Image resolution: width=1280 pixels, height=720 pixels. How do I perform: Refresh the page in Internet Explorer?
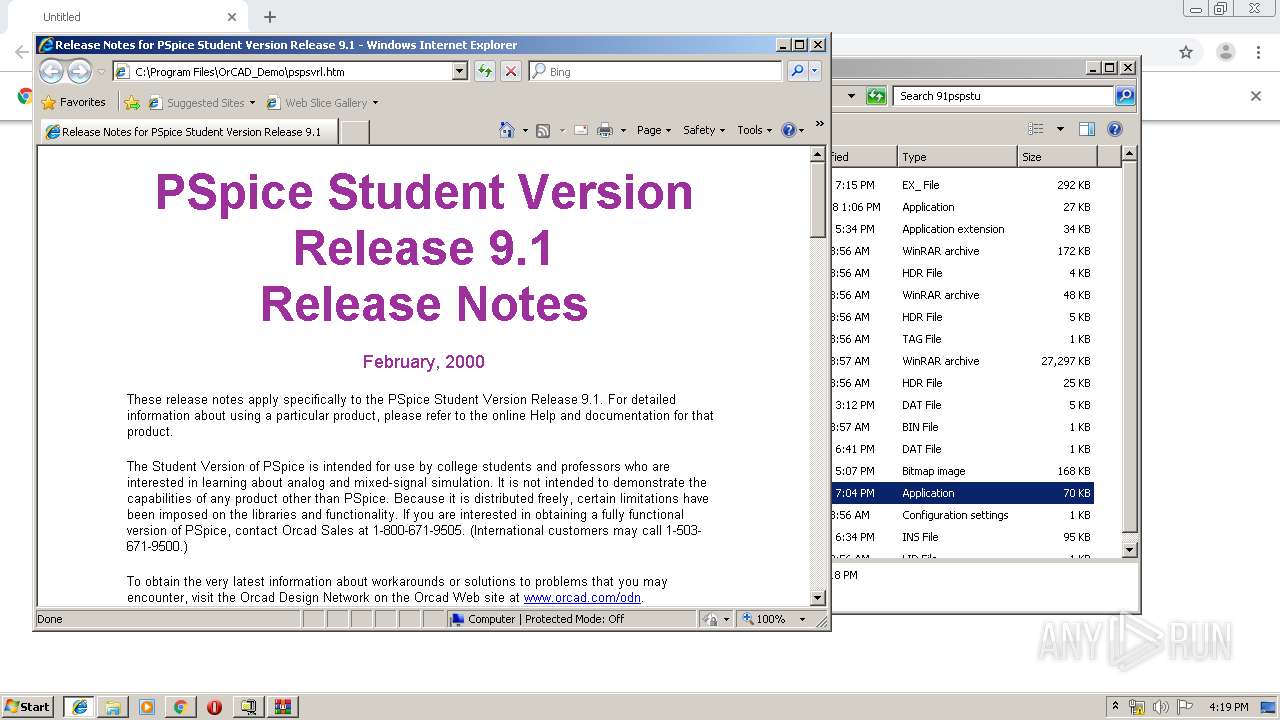(x=484, y=71)
